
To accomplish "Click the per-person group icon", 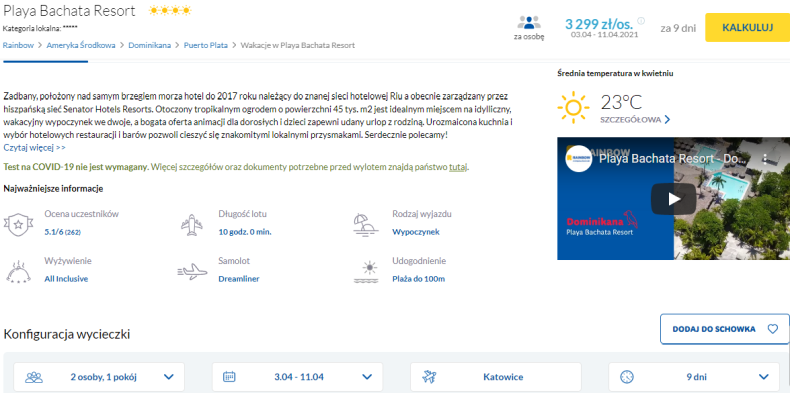I will [529, 23].
